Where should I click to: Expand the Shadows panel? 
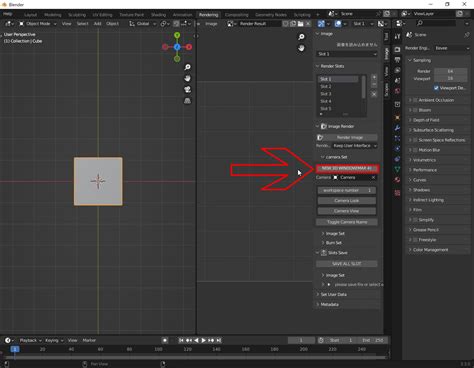[421, 190]
